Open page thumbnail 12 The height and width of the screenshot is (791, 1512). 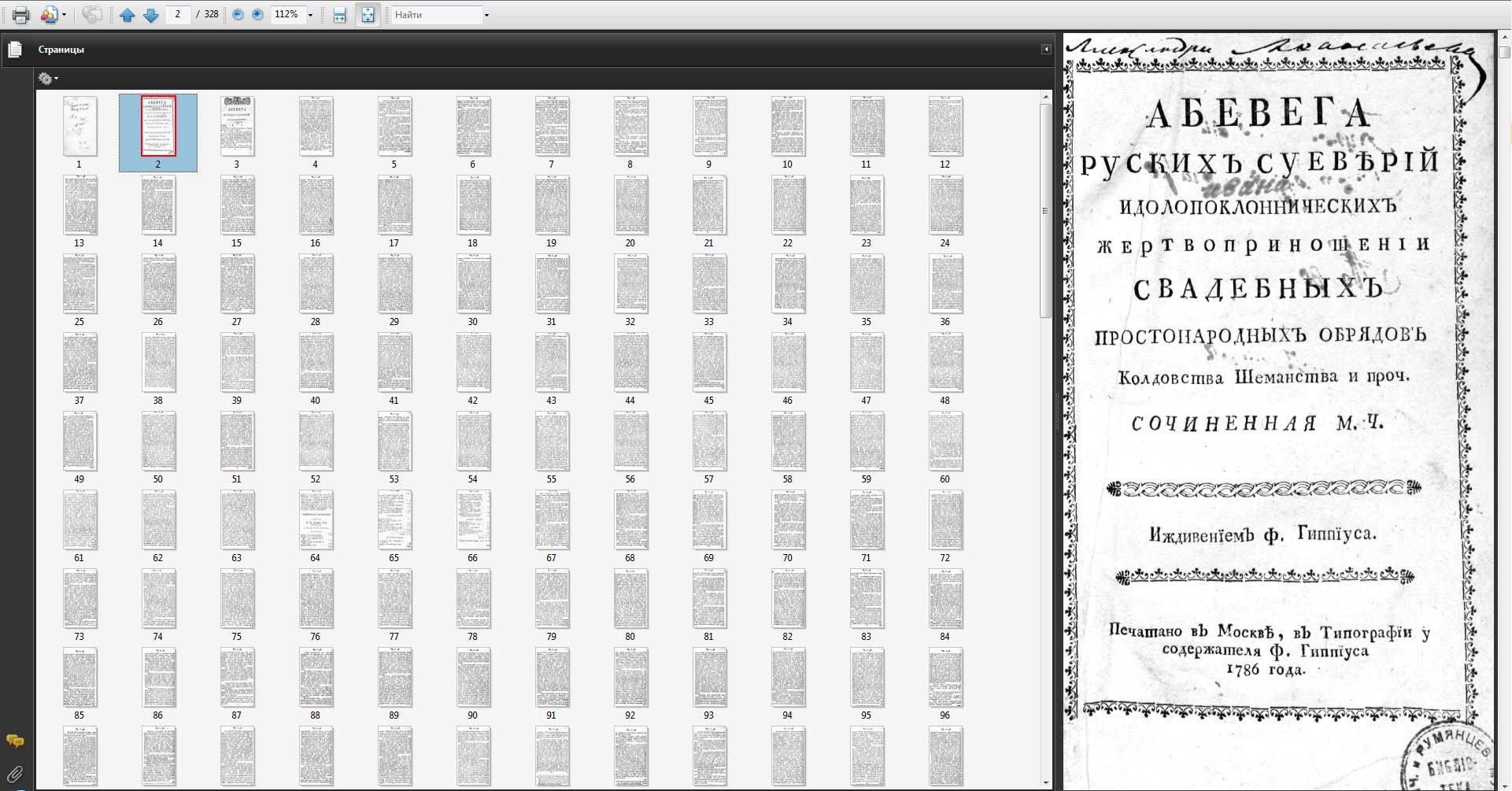coord(945,126)
